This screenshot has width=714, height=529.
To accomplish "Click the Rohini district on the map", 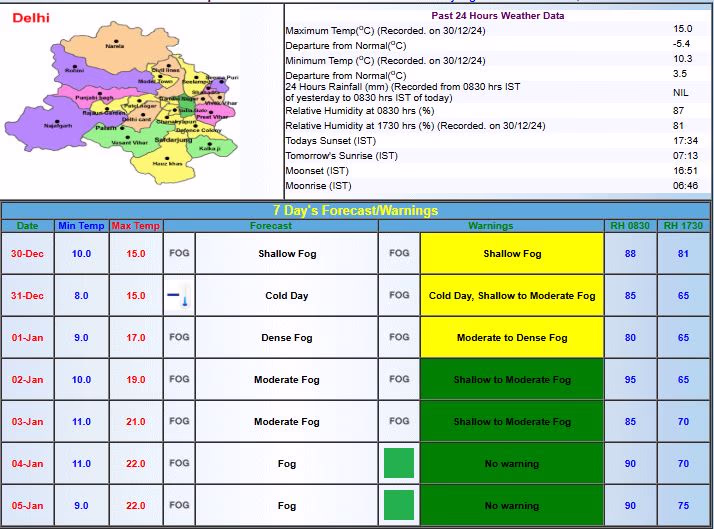I will coord(74,70).
